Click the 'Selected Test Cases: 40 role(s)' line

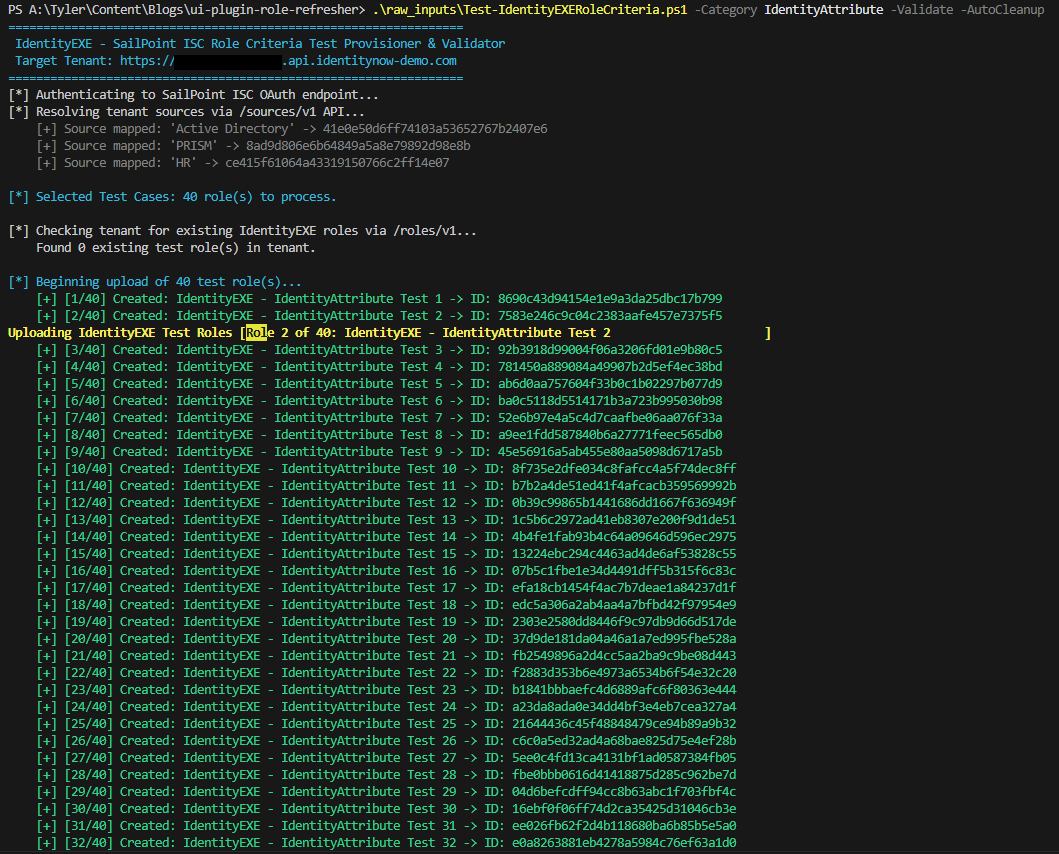pyautogui.click(x=172, y=197)
